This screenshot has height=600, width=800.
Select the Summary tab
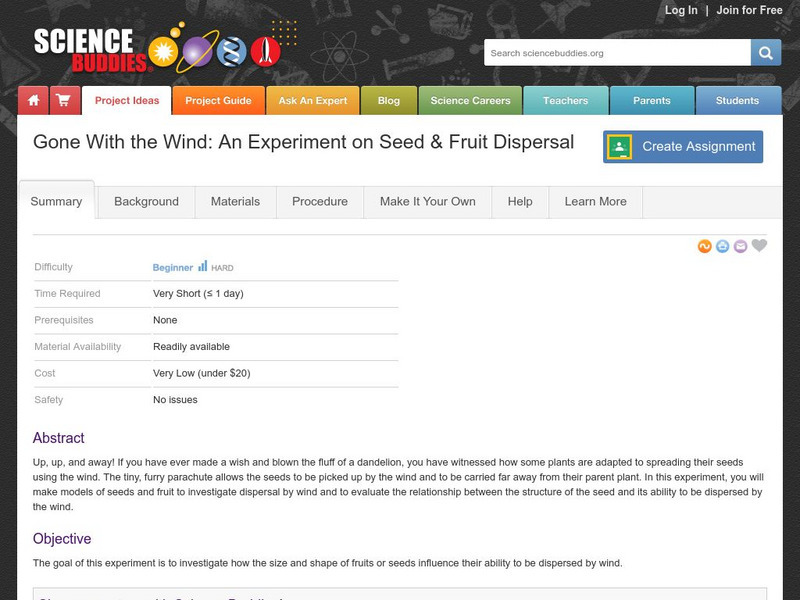[56, 201]
